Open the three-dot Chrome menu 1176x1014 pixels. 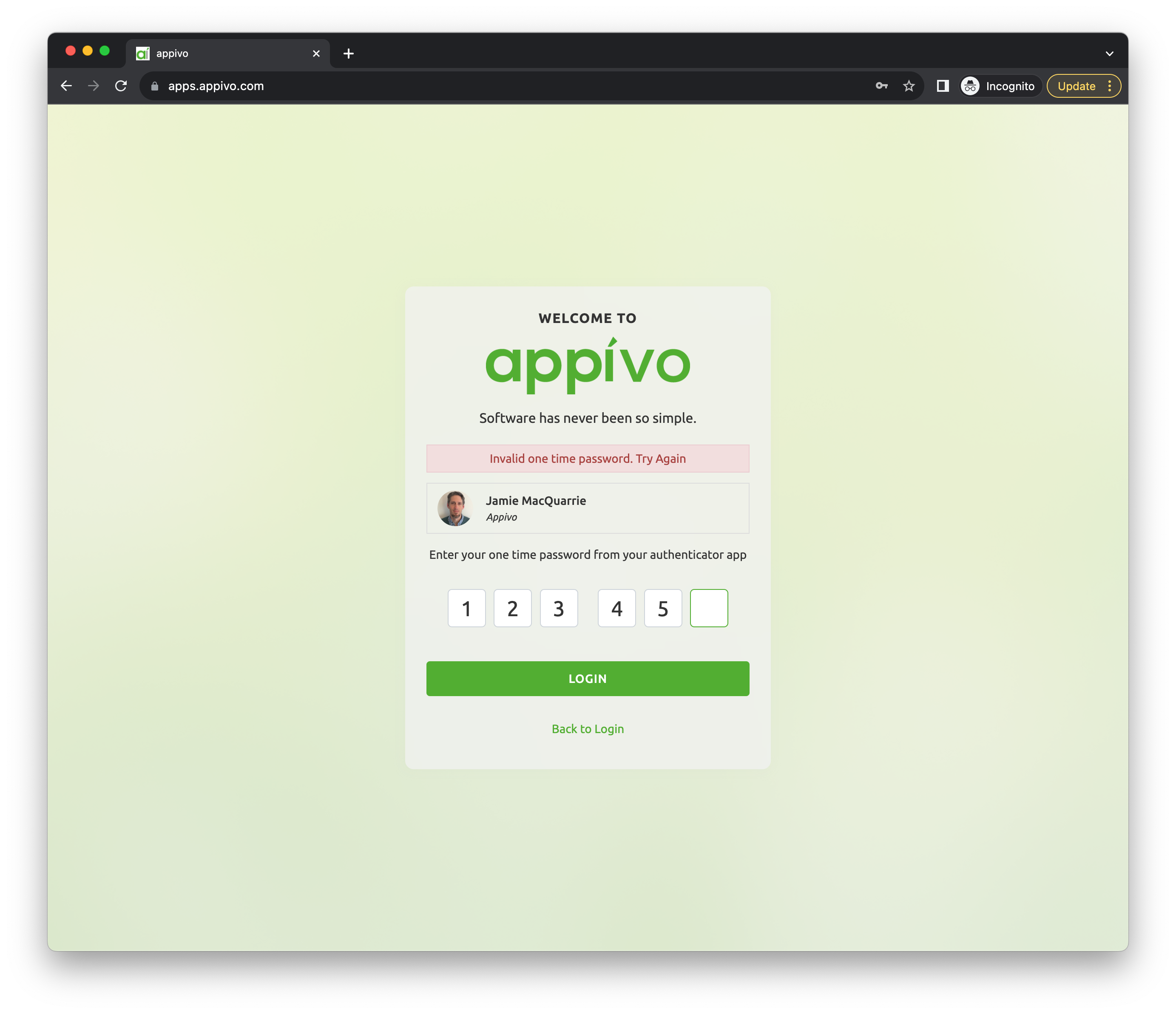[x=1110, y=86]
